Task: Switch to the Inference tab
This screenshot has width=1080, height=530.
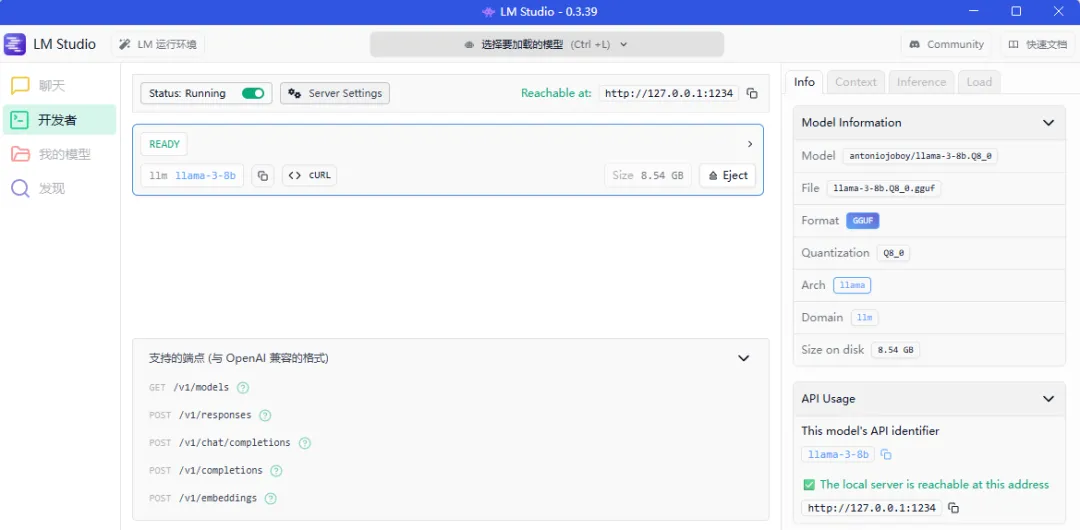Action: coord(921,82)
